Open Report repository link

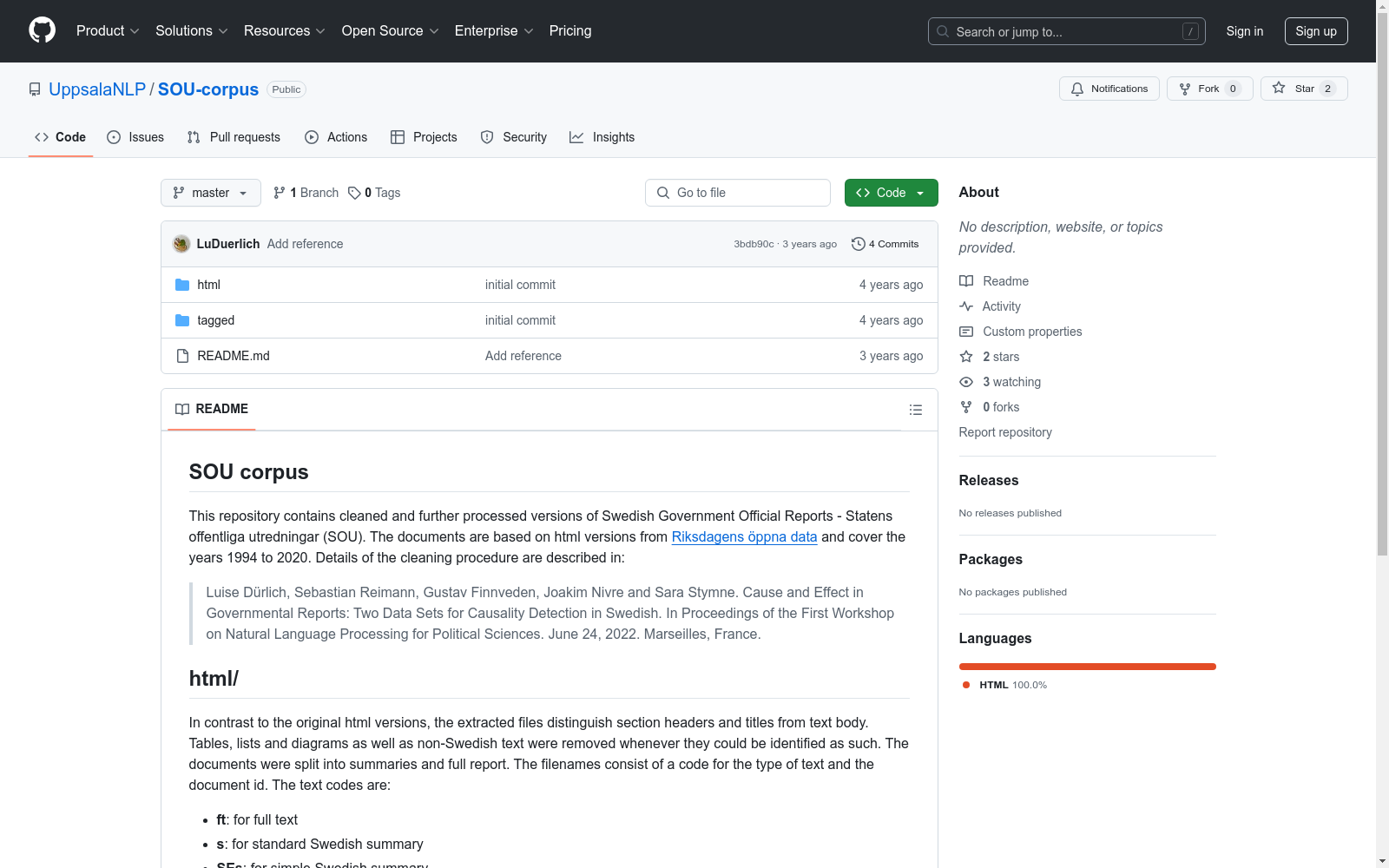[1005, 432]
